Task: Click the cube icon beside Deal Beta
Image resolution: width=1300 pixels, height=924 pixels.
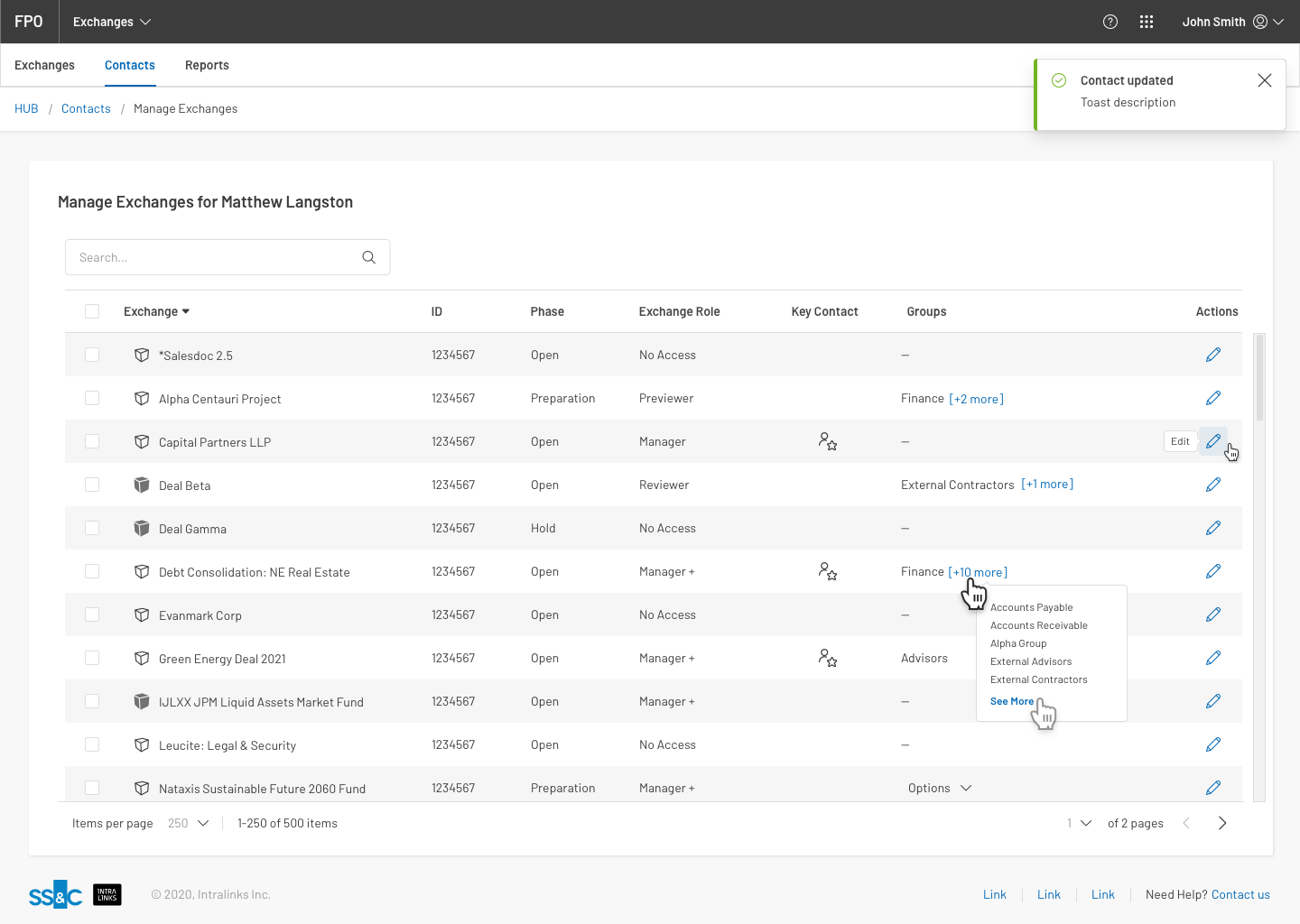Action: pos(142,485)
